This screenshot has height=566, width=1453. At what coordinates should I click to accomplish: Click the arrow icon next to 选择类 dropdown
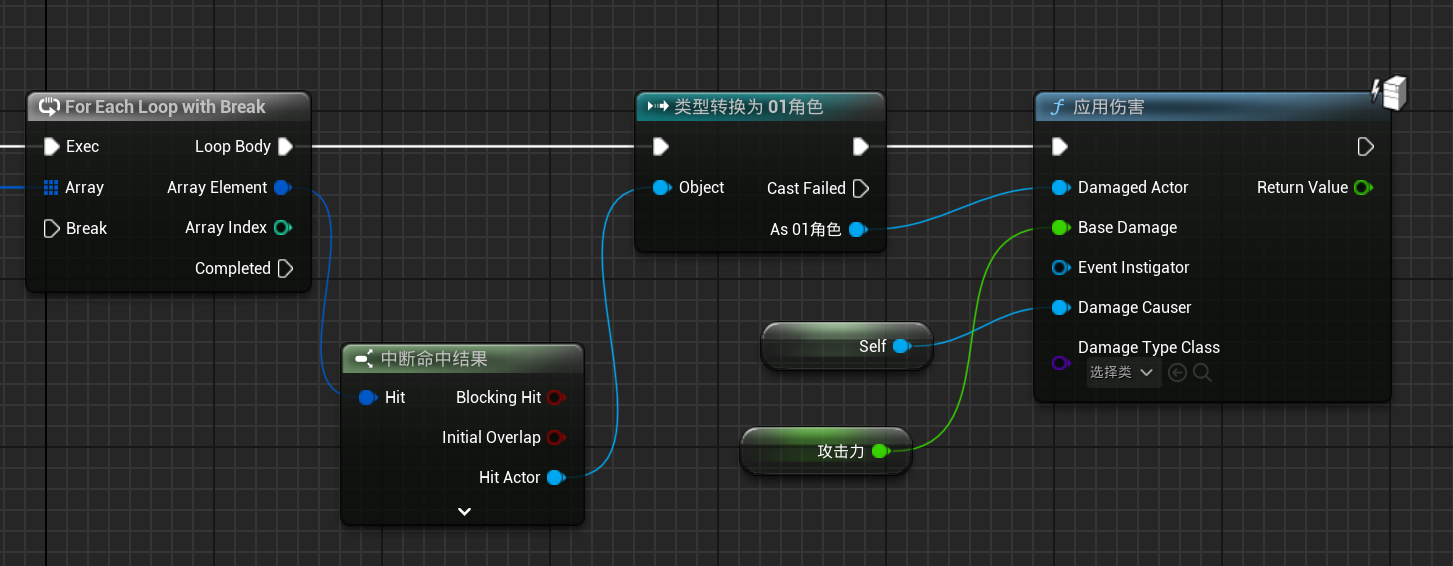point(1177,373)
